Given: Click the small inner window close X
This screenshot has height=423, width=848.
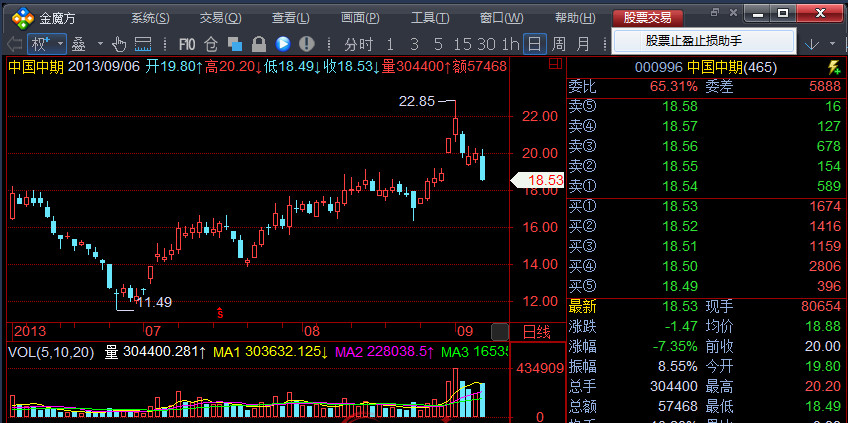Looking at the screenshot, I should point(733,12).
